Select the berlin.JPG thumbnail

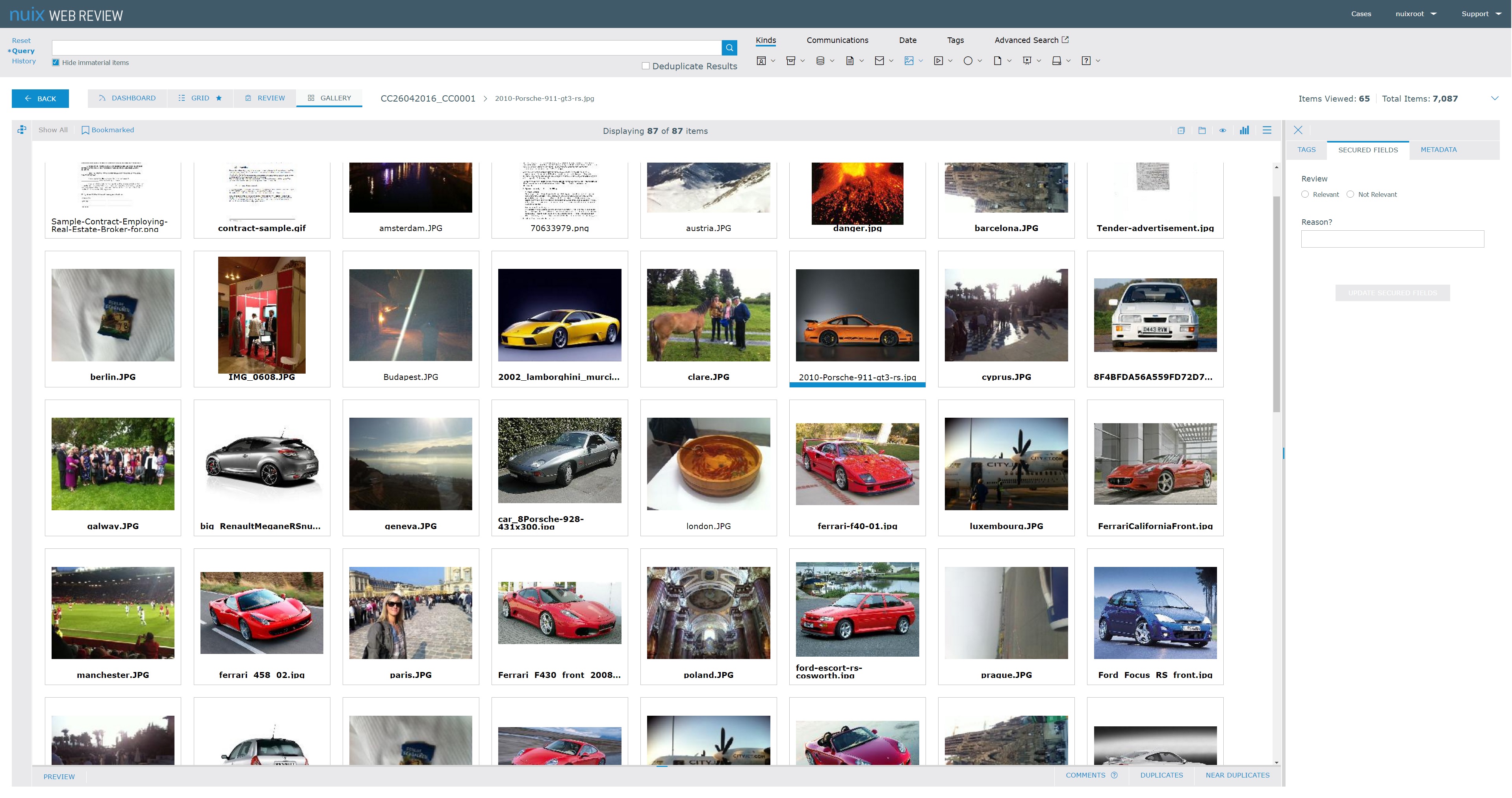113,319
